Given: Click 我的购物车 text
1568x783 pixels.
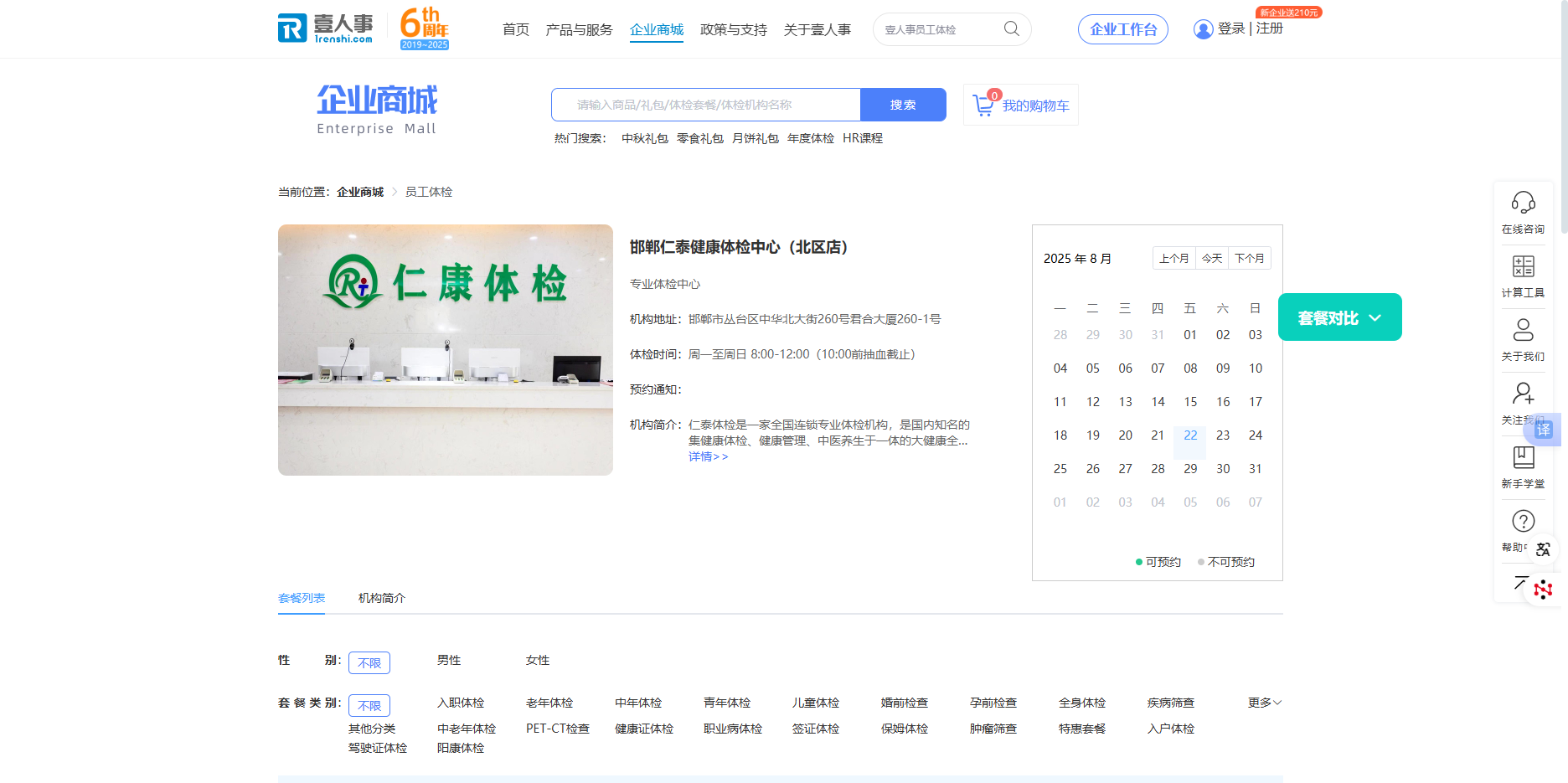Looking at the screenshot, I should [x=1036, y=106].
